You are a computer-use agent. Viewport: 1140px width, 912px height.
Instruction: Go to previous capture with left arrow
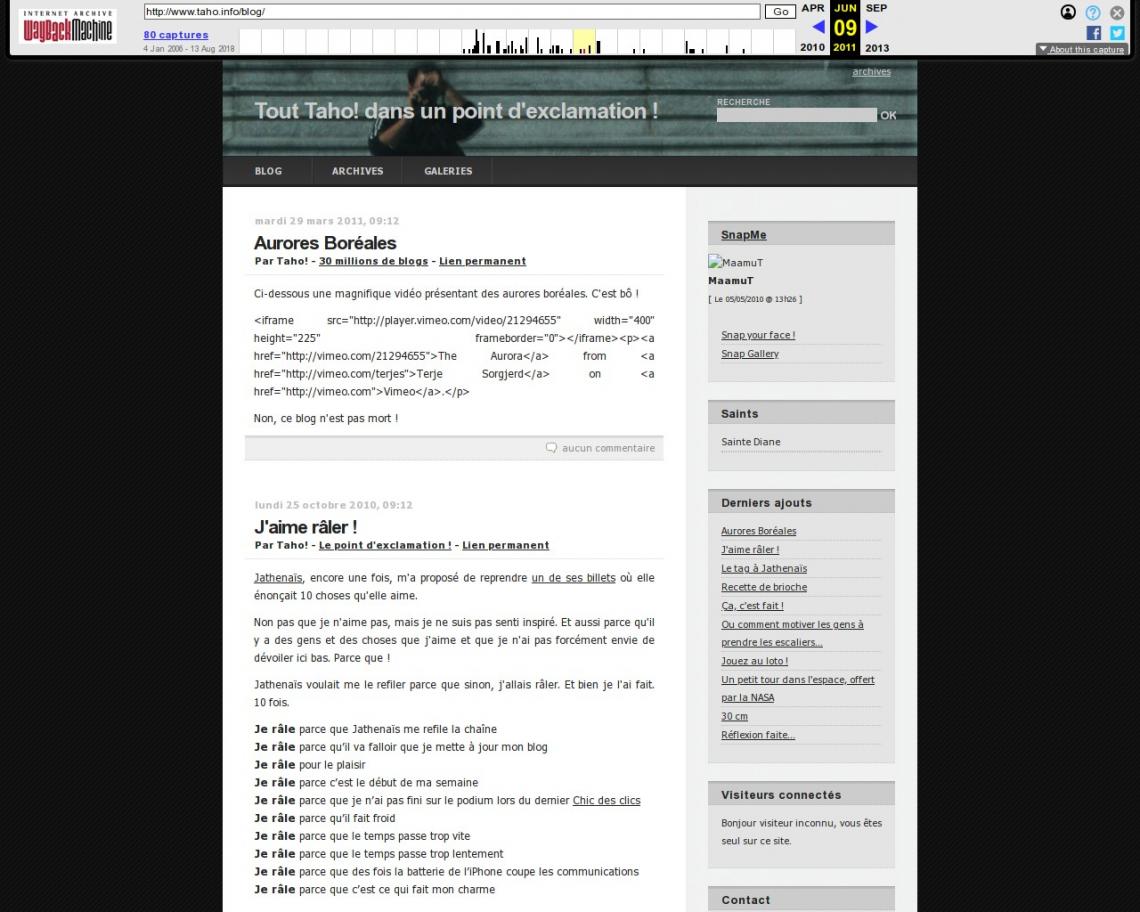pyautogui.click(x=819, y=27)
